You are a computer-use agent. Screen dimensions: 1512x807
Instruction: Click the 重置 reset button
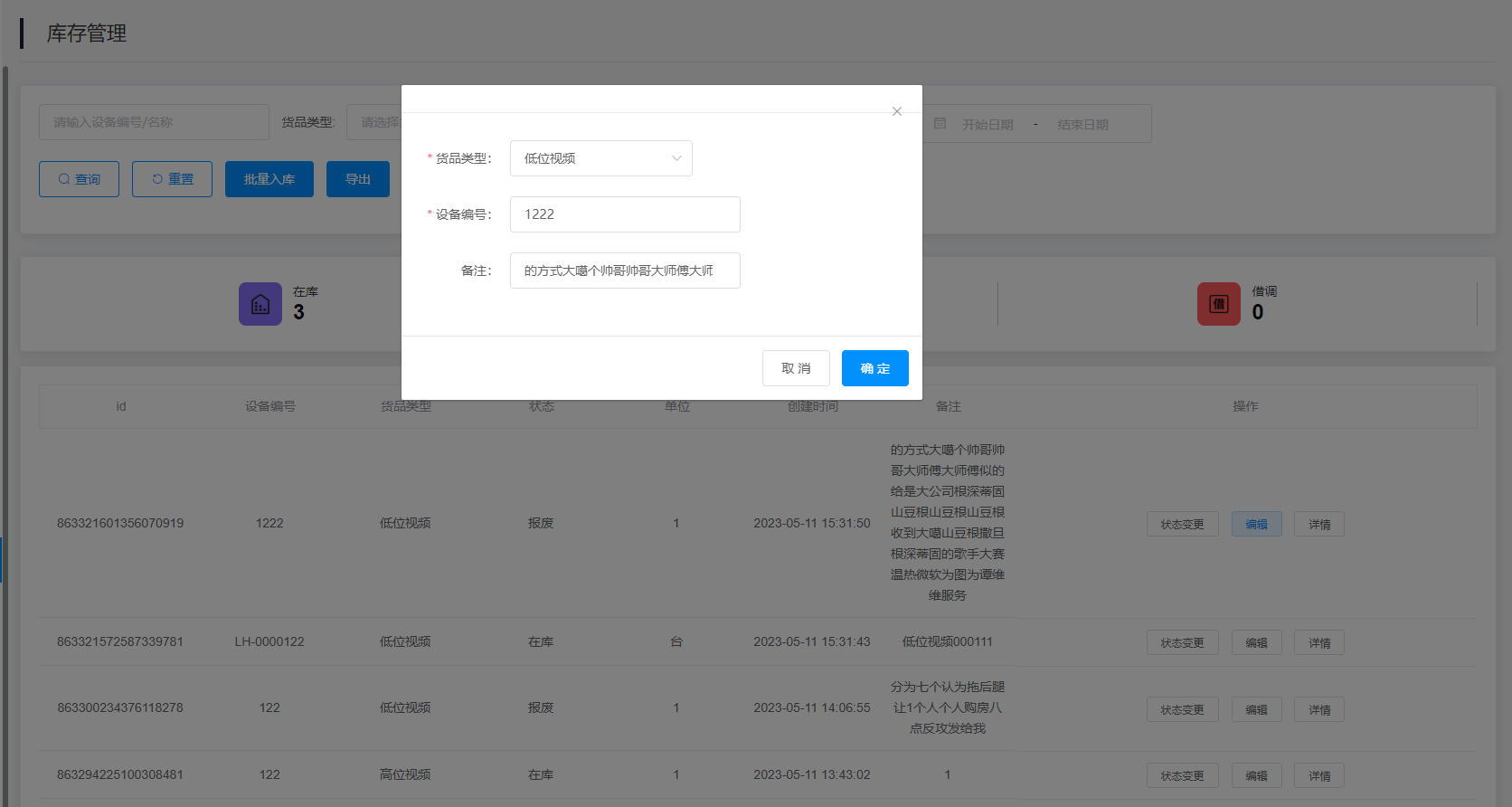click(x=172, y=179)
